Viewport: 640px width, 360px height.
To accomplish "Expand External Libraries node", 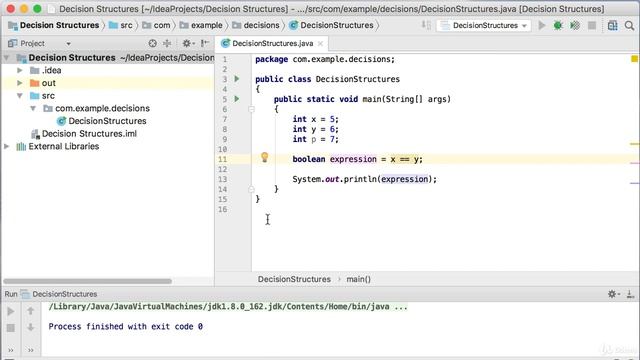I will 7,147.
